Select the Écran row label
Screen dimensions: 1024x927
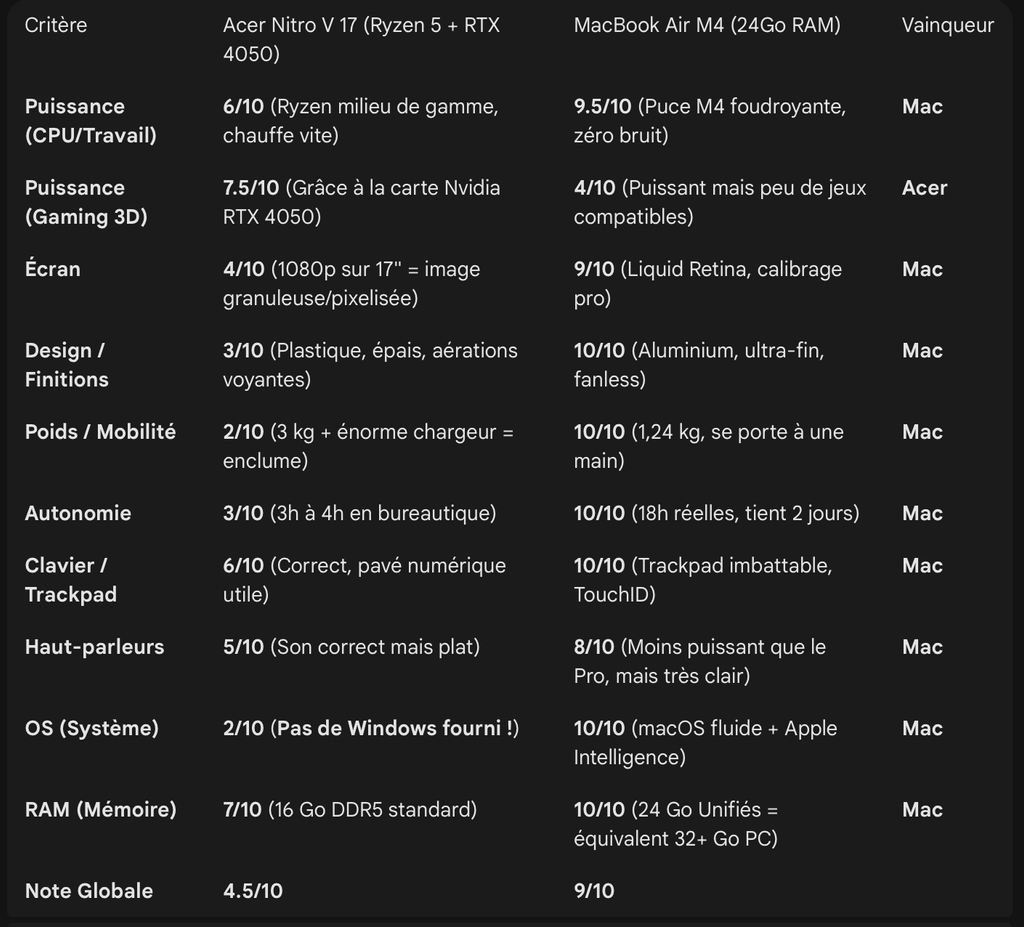[x=53, y=269]
